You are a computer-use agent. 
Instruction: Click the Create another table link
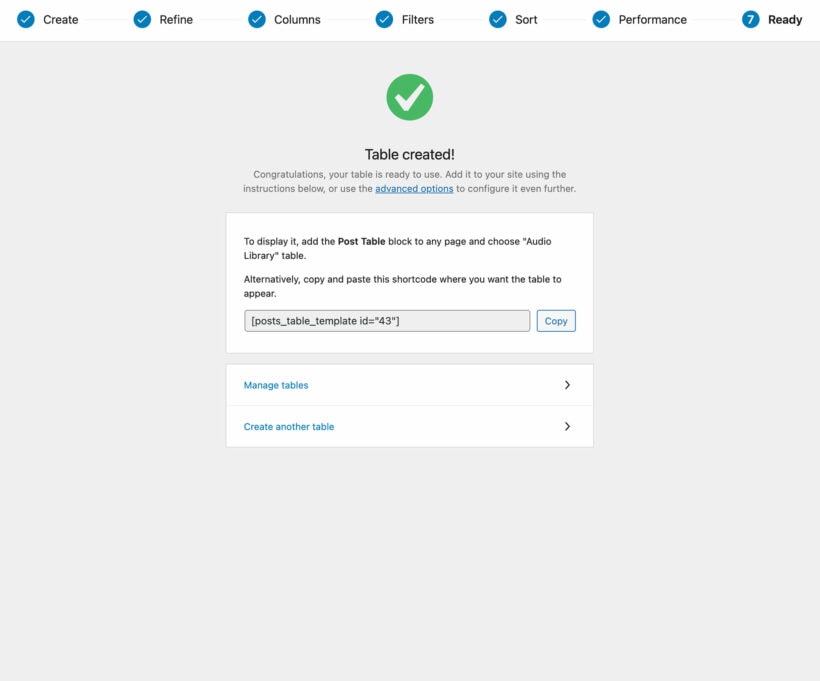pyautogui.click(x=288, y=426)
